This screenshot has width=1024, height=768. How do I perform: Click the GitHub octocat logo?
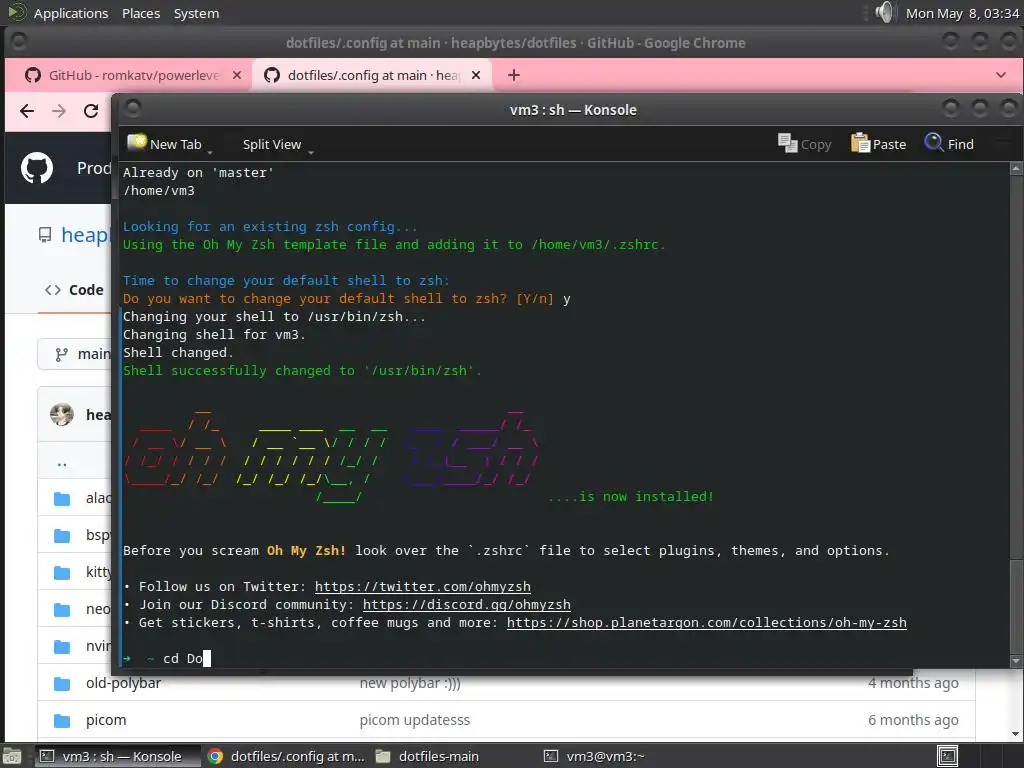click(x=37, y=168)
